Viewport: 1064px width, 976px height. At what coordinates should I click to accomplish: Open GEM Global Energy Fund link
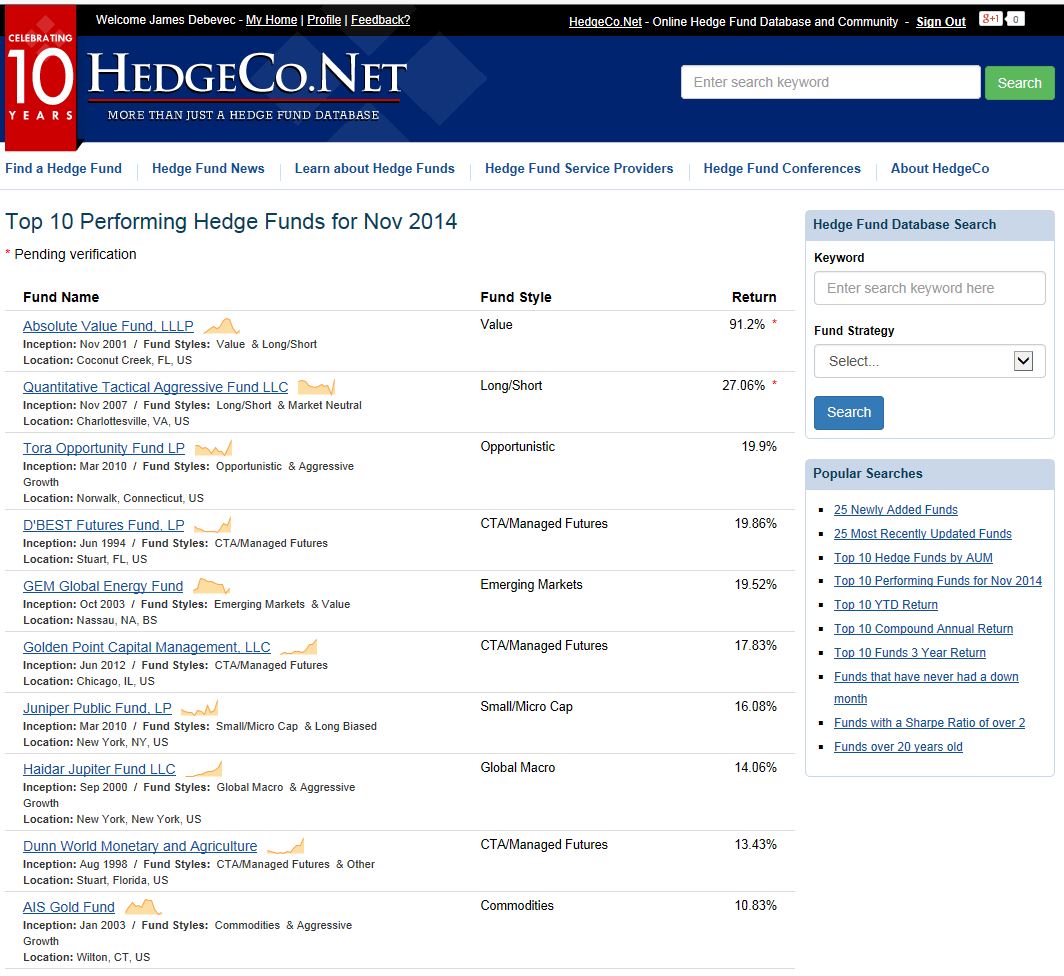click(103, 586)
